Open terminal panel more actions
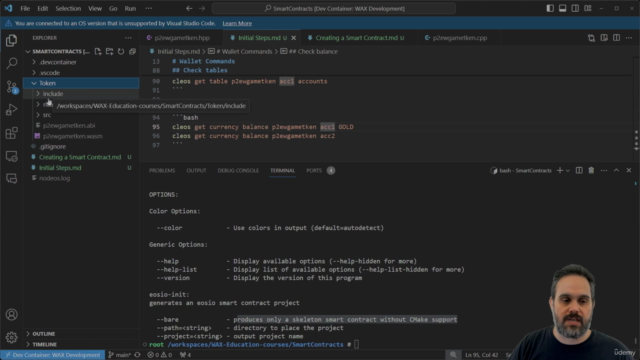This screenshot has height=360, width=640. coord(604,170)
